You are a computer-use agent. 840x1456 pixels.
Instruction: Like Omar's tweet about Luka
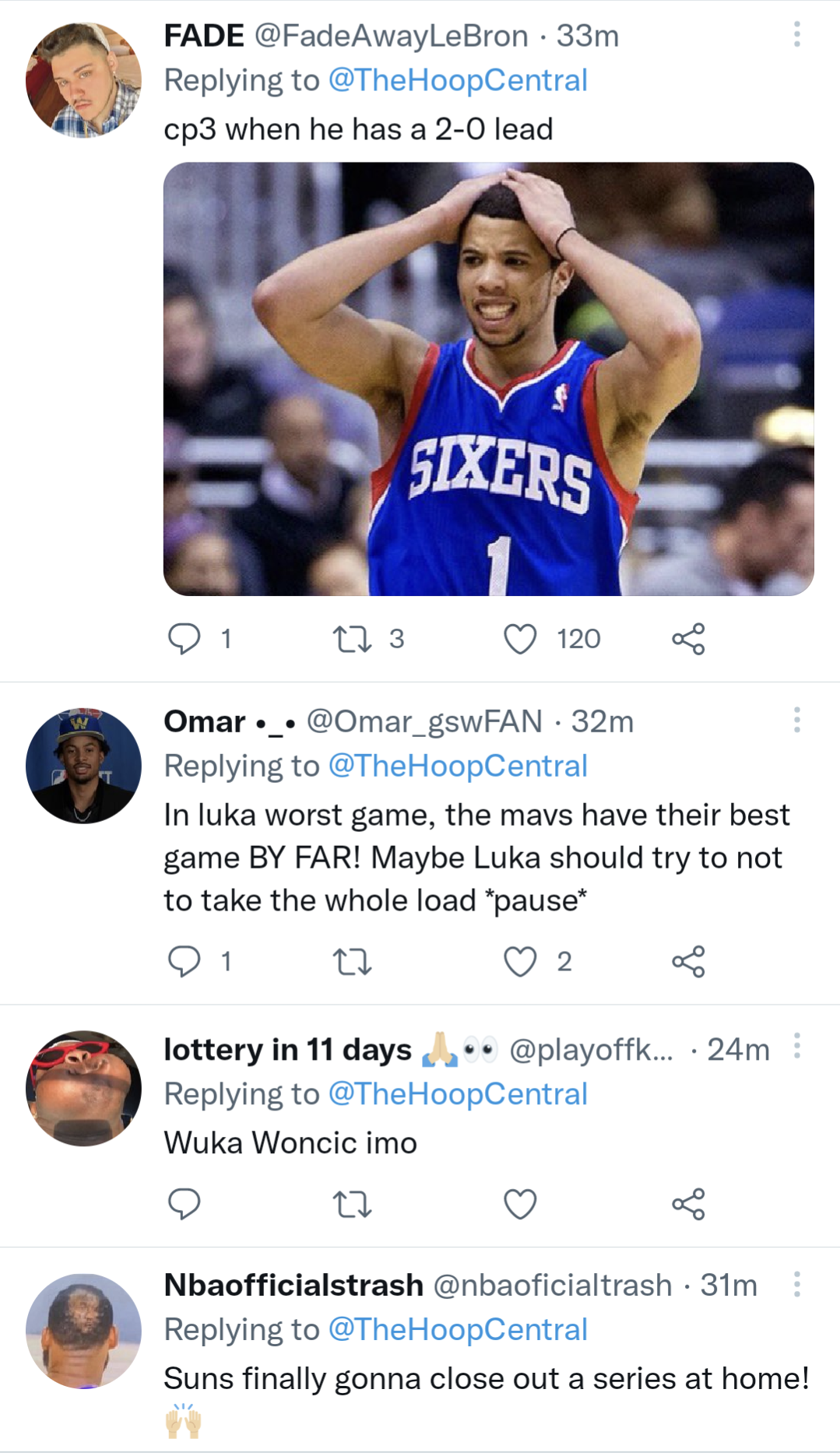[x=520, y=962]
